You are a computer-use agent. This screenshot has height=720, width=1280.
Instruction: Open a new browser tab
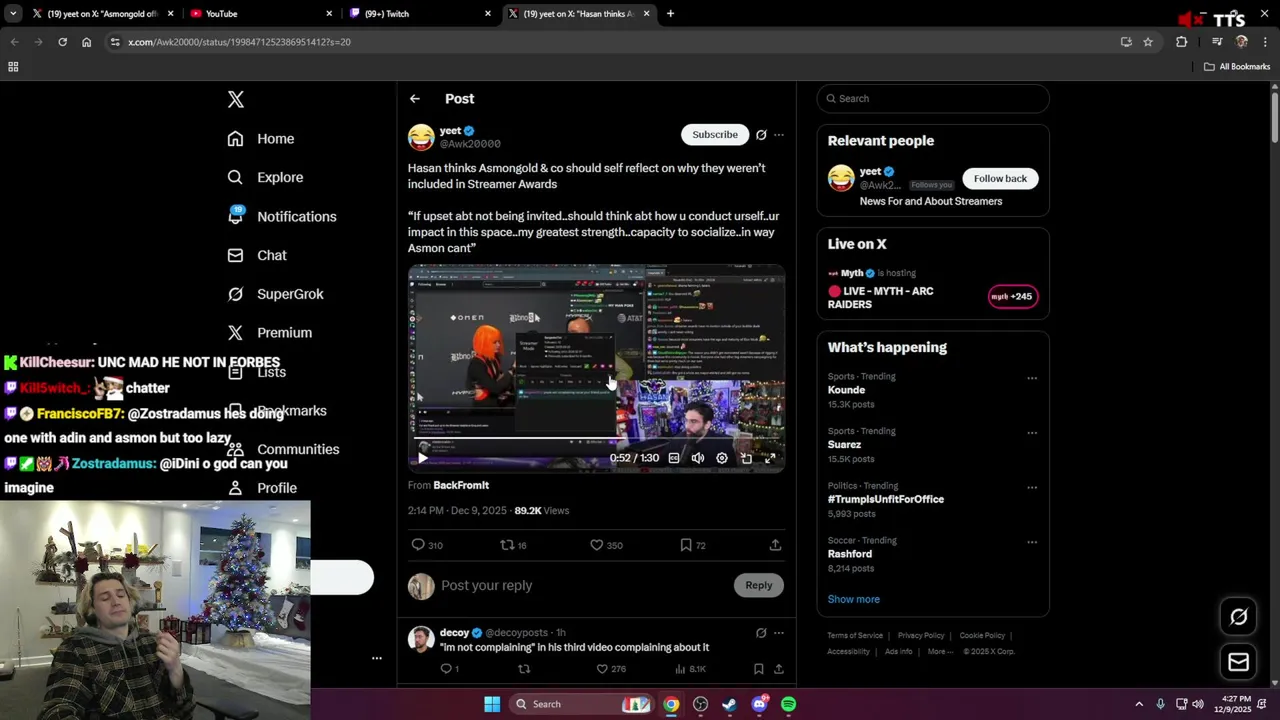[670, 14]
